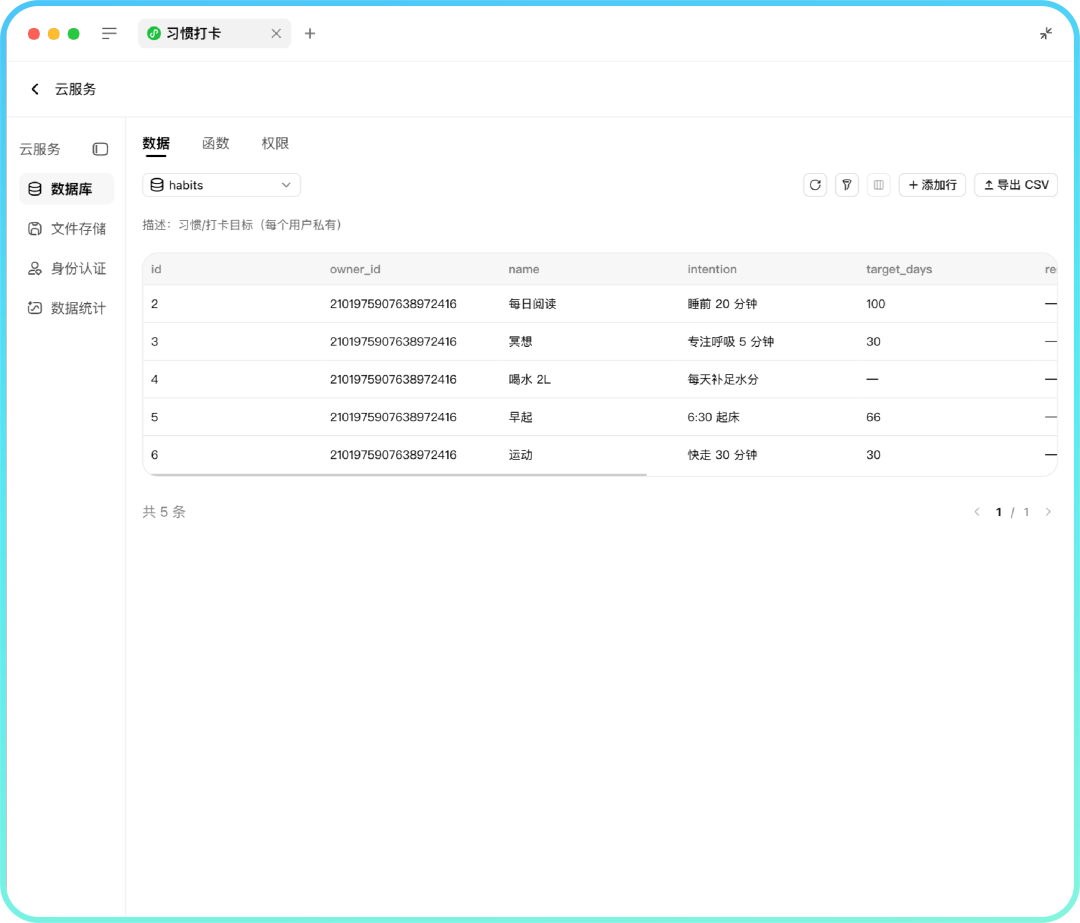Click the owner_id column header
This screenshot has height=923, width=1080.
tap(355, 269)
